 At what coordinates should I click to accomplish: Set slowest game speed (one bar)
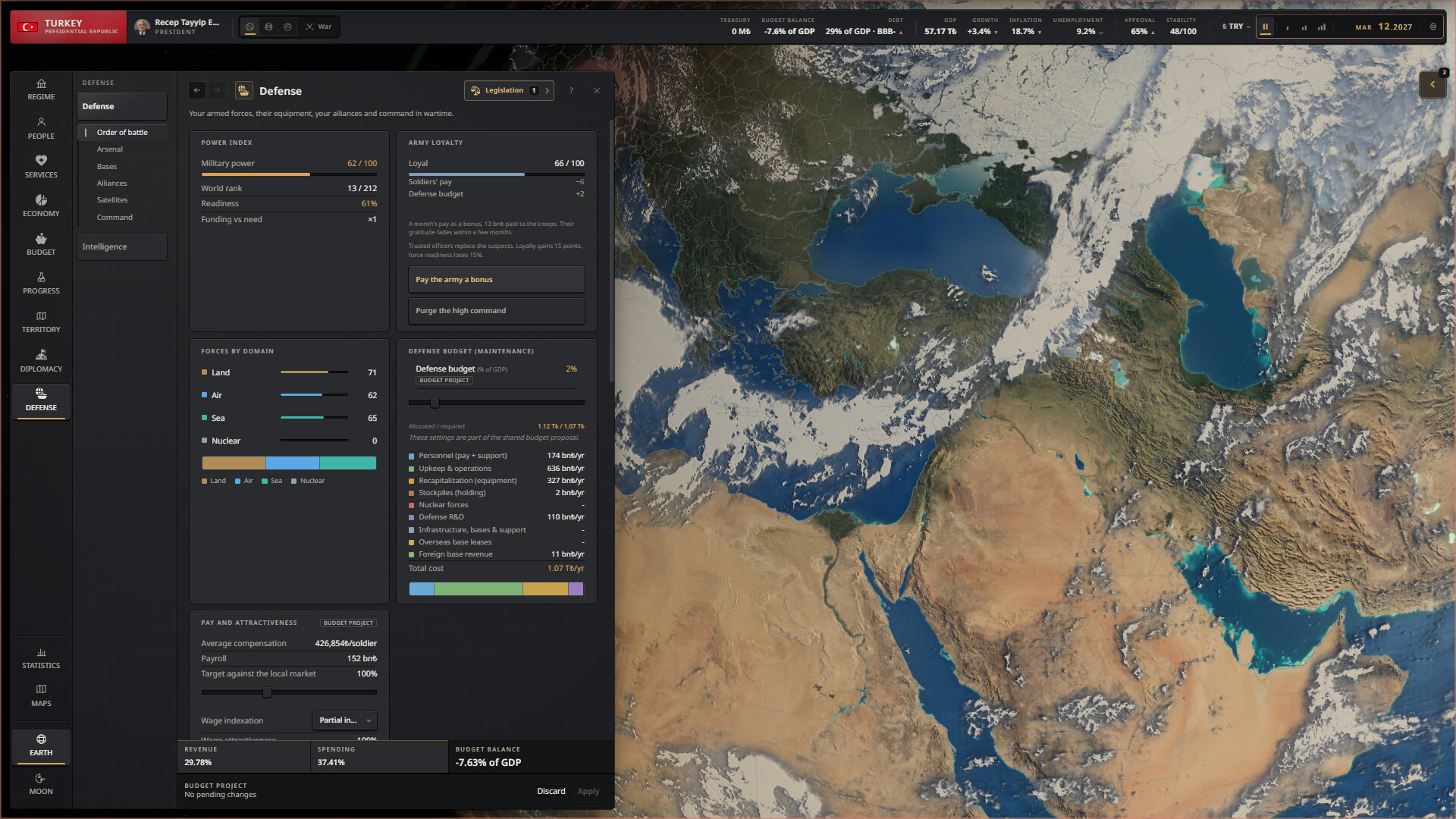point(1287,27)
